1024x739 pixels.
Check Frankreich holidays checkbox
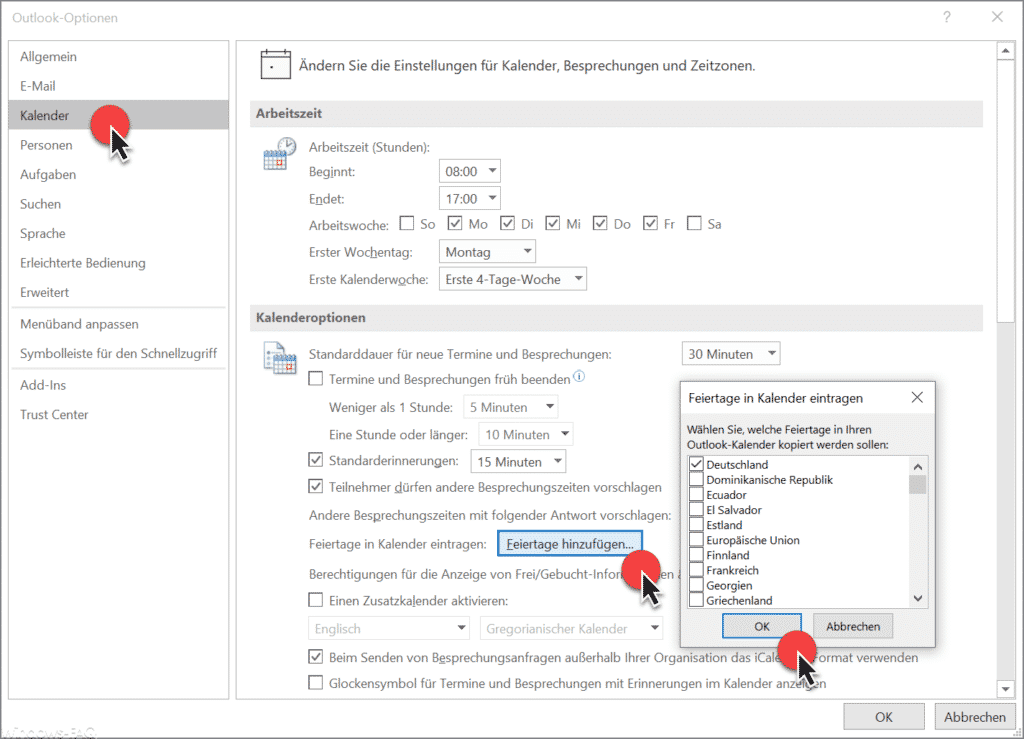coord(696,570)
